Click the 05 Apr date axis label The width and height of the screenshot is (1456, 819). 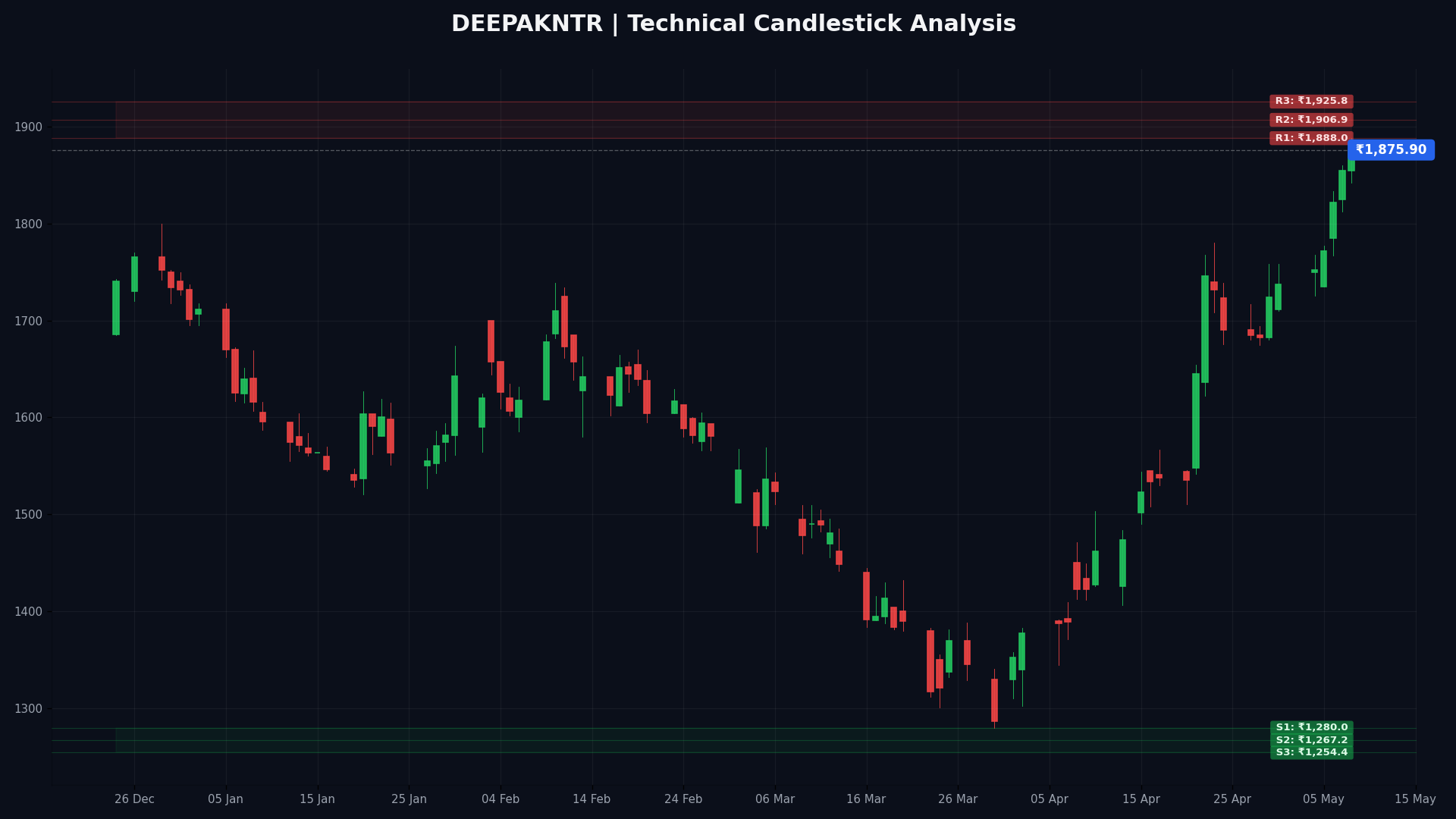(1050, 799)
